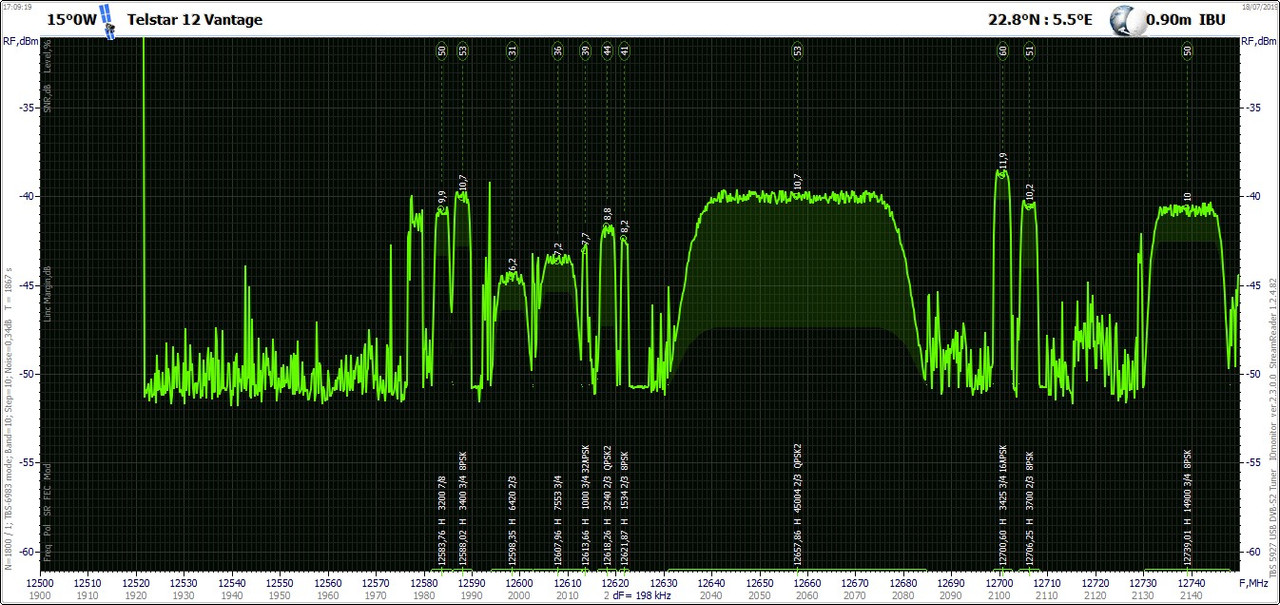The image size is (1280, 605).
Task: Click SNR value 9,9 on the carrier peak
Action: tap(442, 197)
